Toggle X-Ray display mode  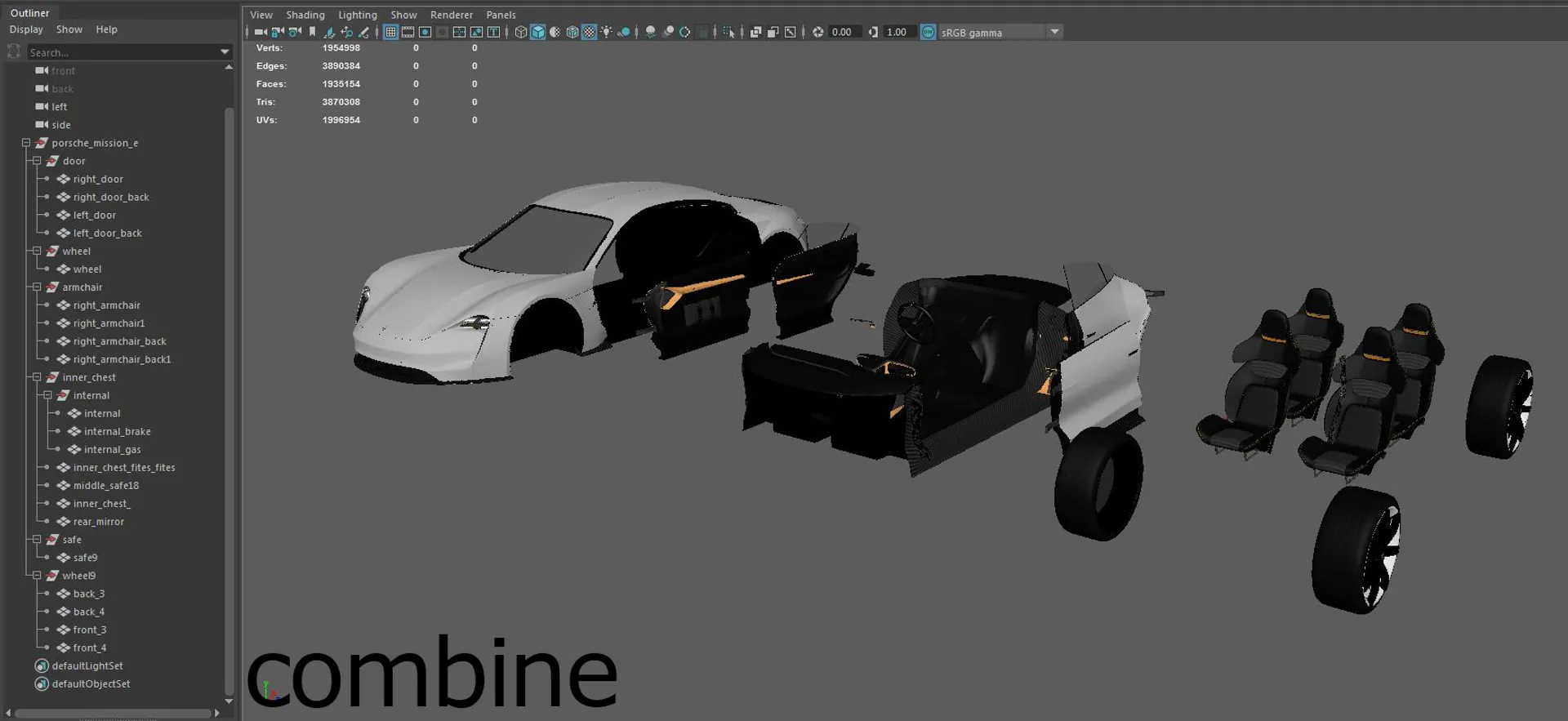pos(755,32)
